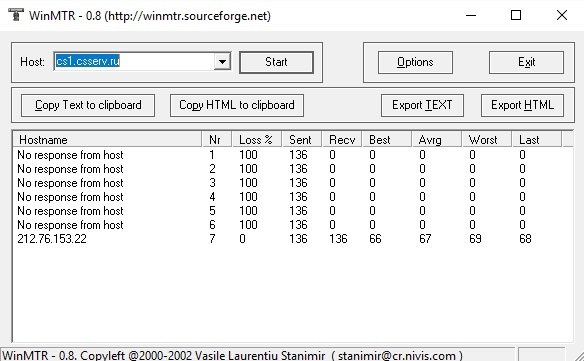Click the Export HTML button
The height and width of the screenshot is (361, 584).
(x=522, y=105)
